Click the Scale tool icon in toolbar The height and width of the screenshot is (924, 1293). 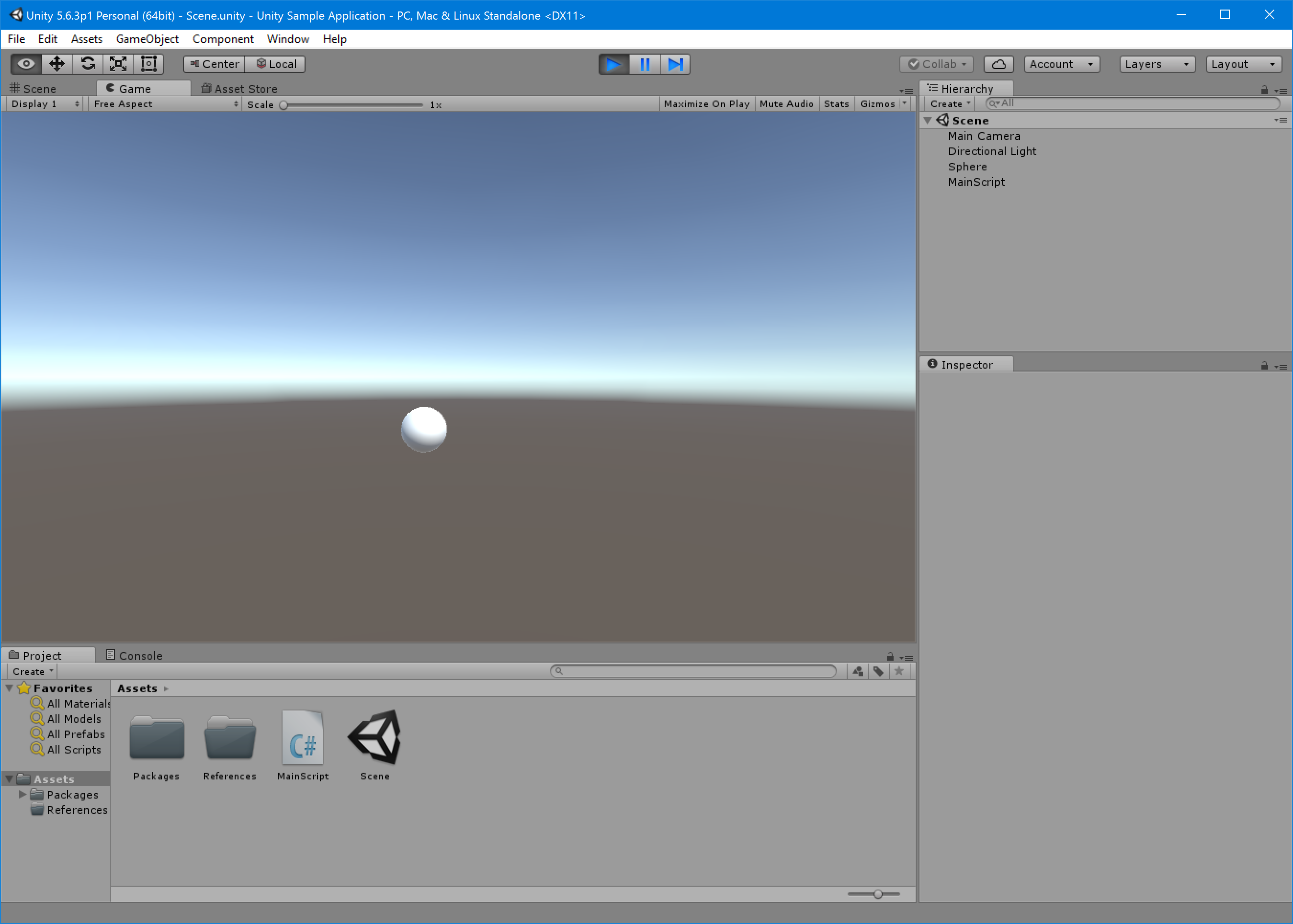(119, 63)
